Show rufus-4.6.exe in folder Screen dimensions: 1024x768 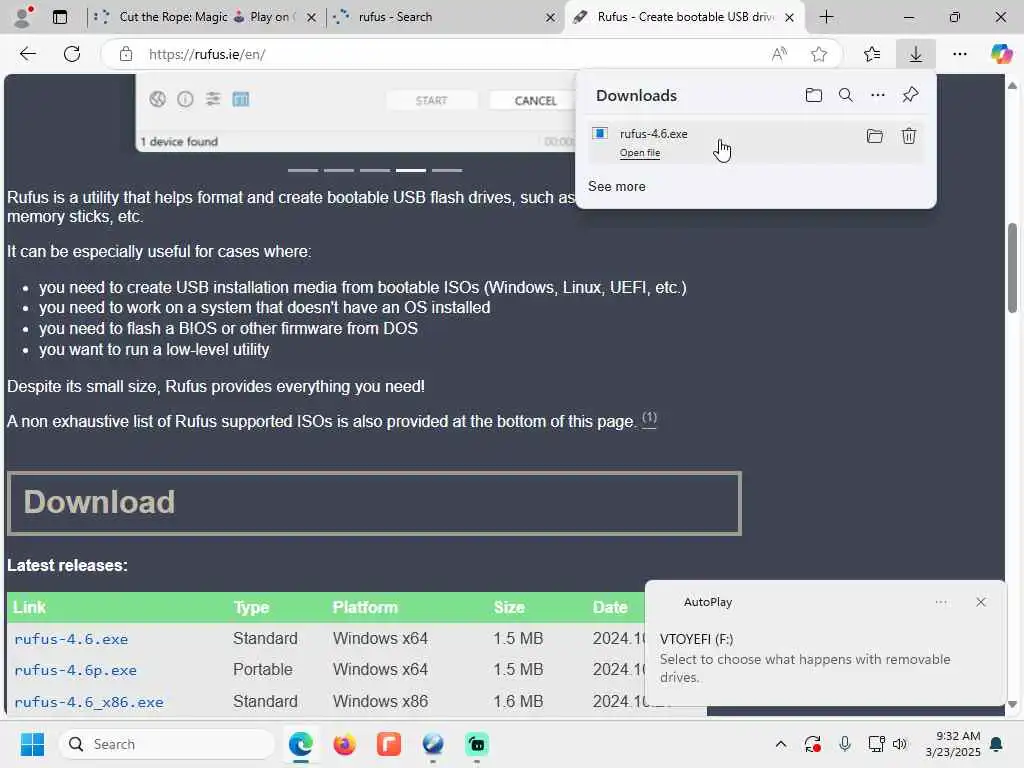click(x=874, y=136)
